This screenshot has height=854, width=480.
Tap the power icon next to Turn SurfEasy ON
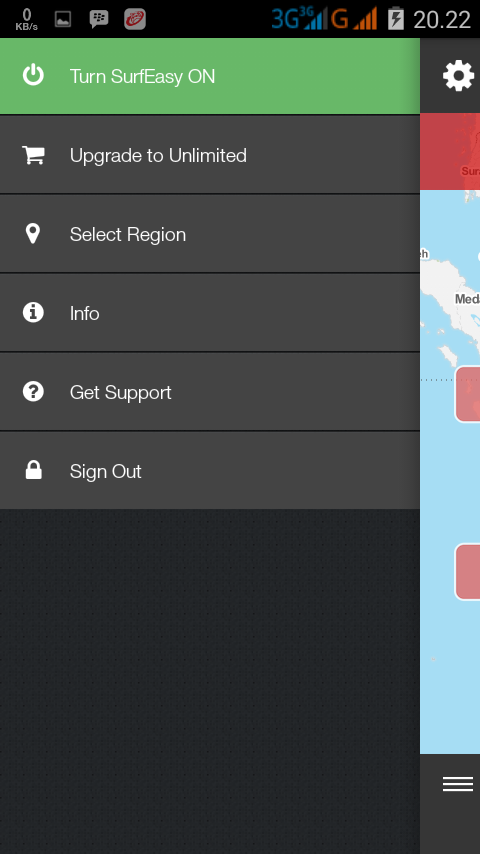click(x=33, y=75)
